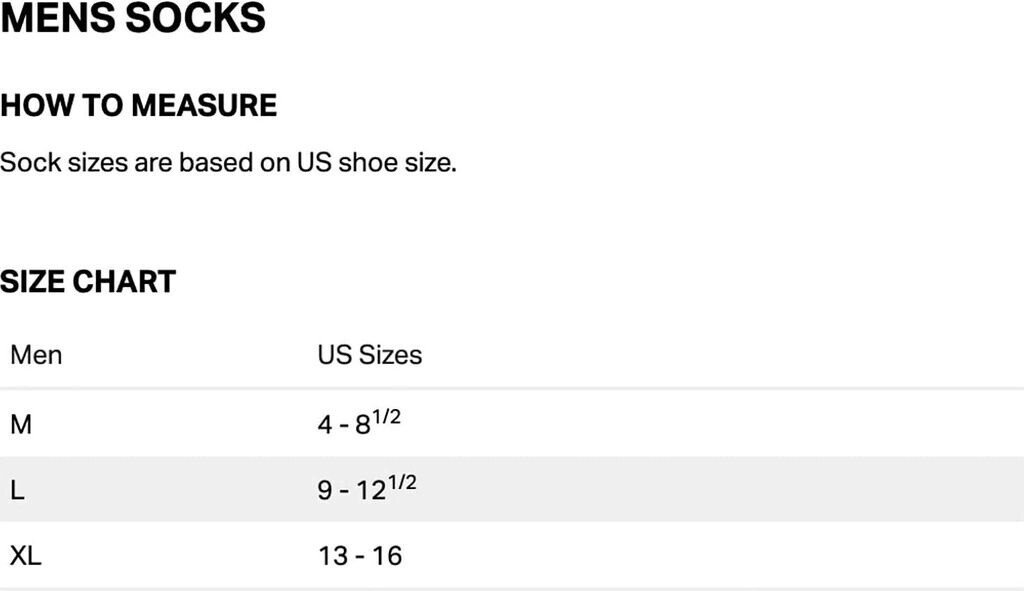Click the MENS SOCKS page title

coord(133,18)
